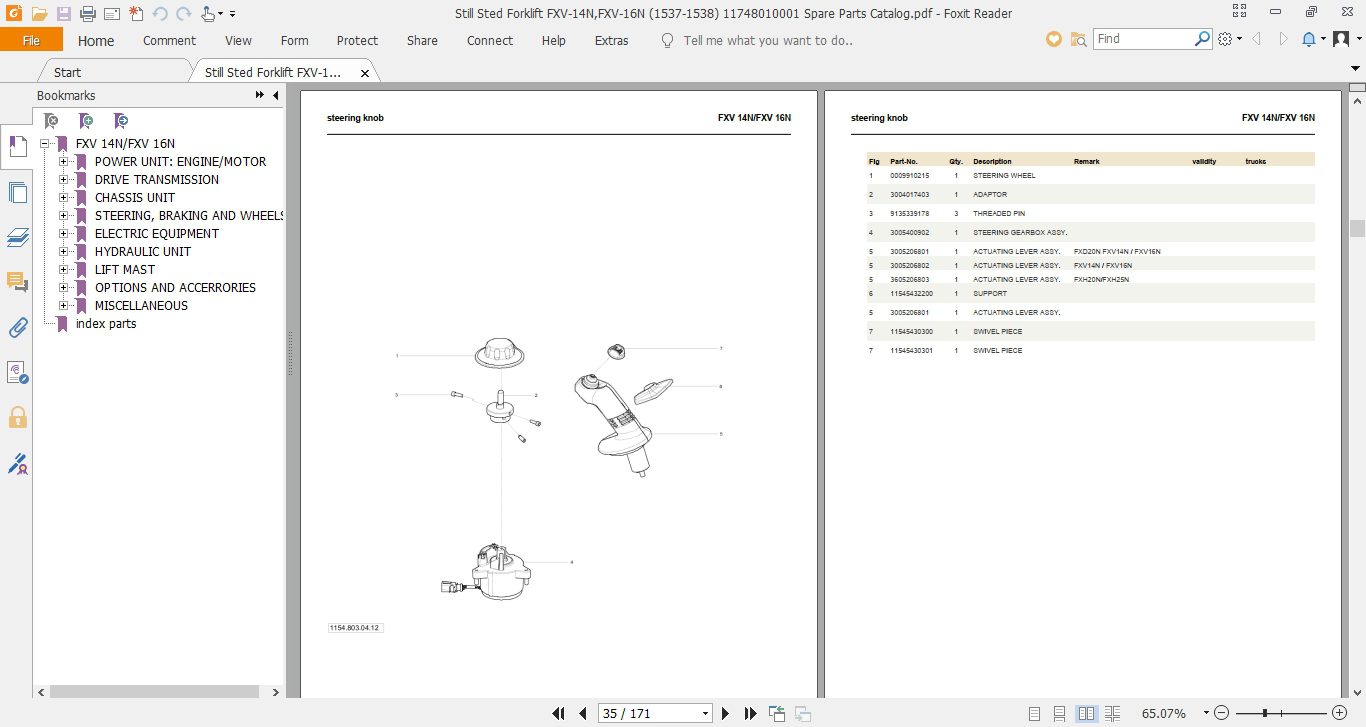Click the Print icon in quick toolbar
The width and height of the screenshot is (1366, 727).
coord(88,14)
